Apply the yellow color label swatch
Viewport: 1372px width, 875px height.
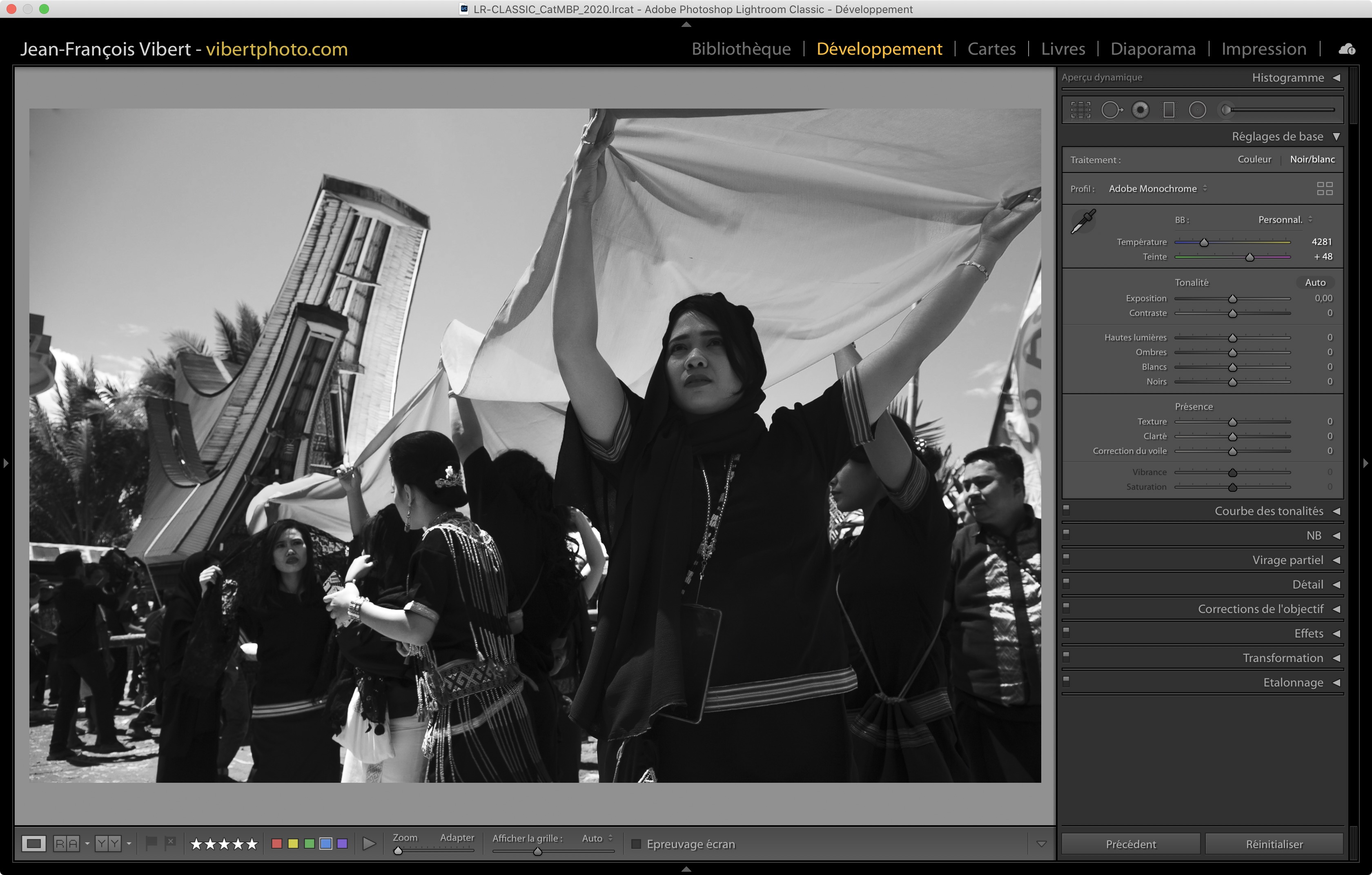click(293, 844)
